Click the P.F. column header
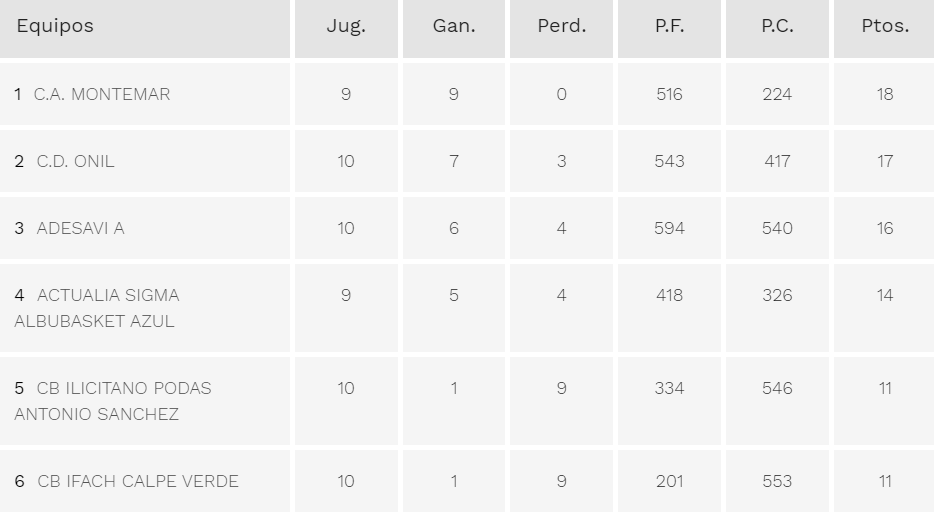 click(x=670, y=26)
